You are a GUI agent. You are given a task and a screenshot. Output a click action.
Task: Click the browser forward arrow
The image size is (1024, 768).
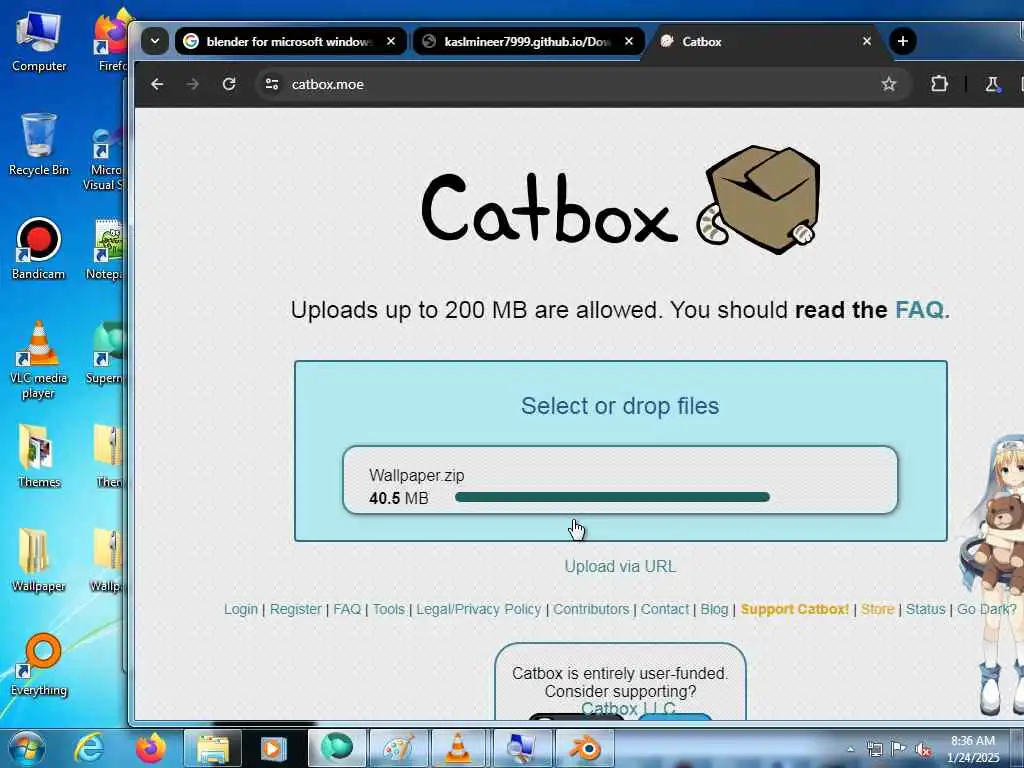pyautogui.click(x=193, y=84)
